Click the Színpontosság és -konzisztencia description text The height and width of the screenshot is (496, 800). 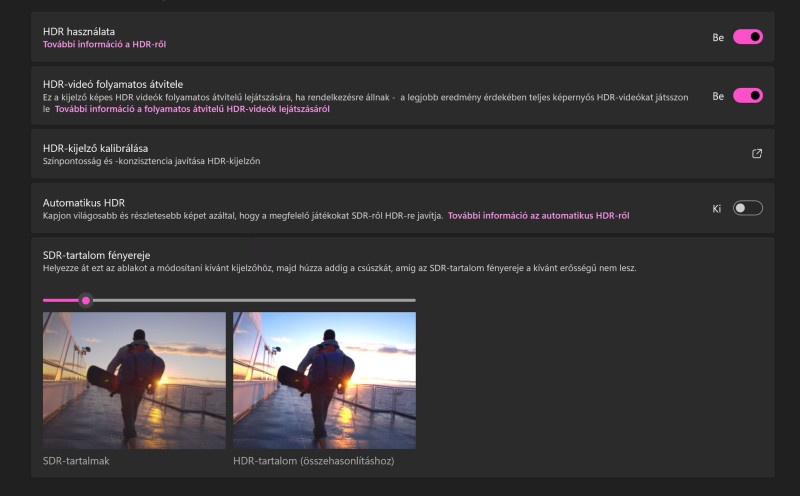[x=152, y=161]
